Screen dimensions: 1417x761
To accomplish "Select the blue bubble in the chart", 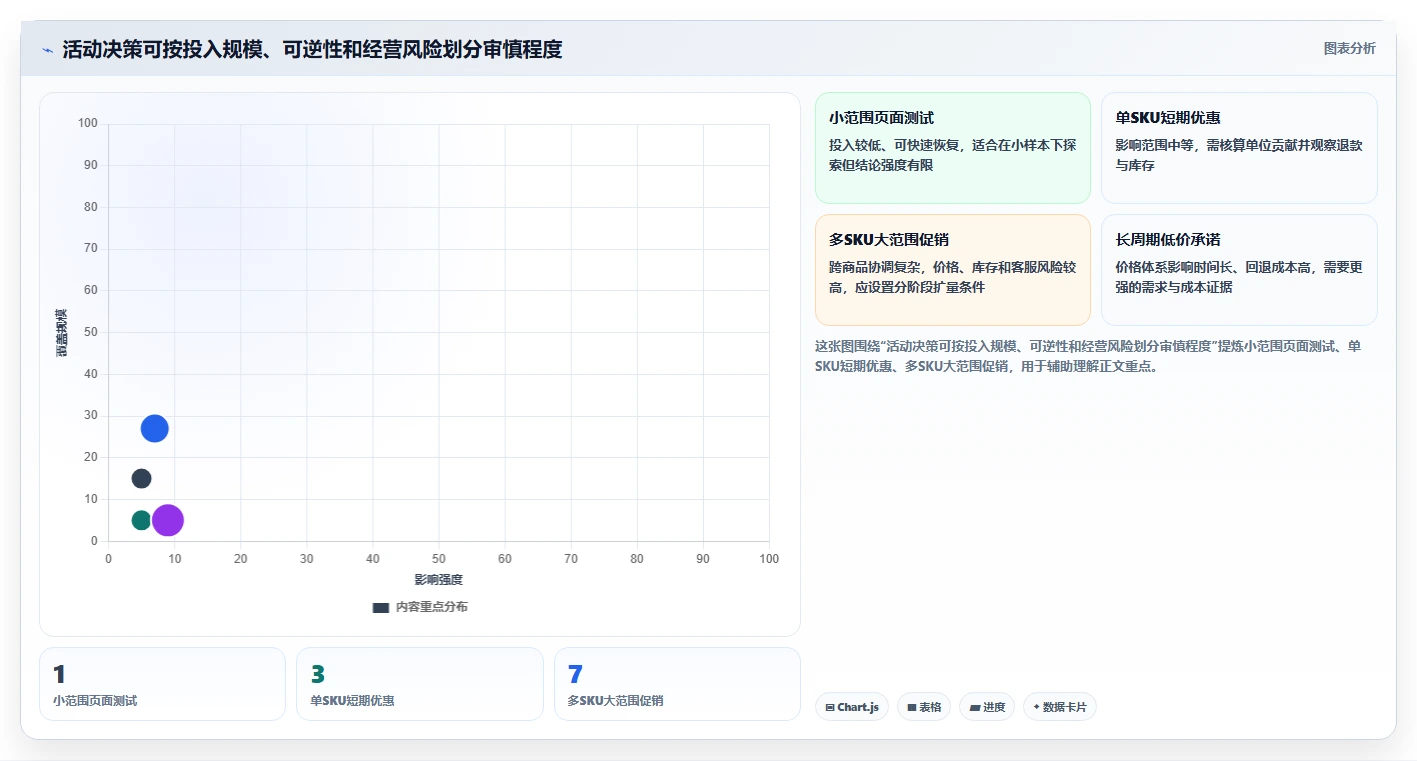I will coord(154,428).
